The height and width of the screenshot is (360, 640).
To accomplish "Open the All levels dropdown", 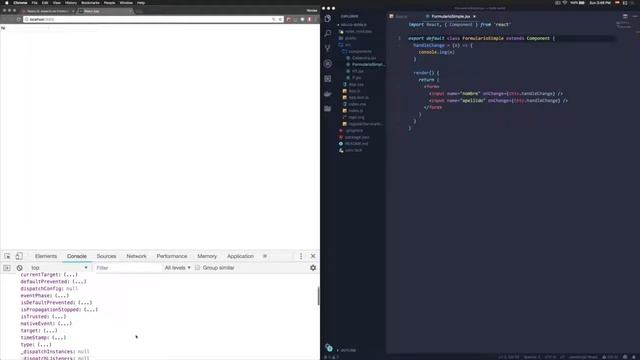I will [177, 268].
